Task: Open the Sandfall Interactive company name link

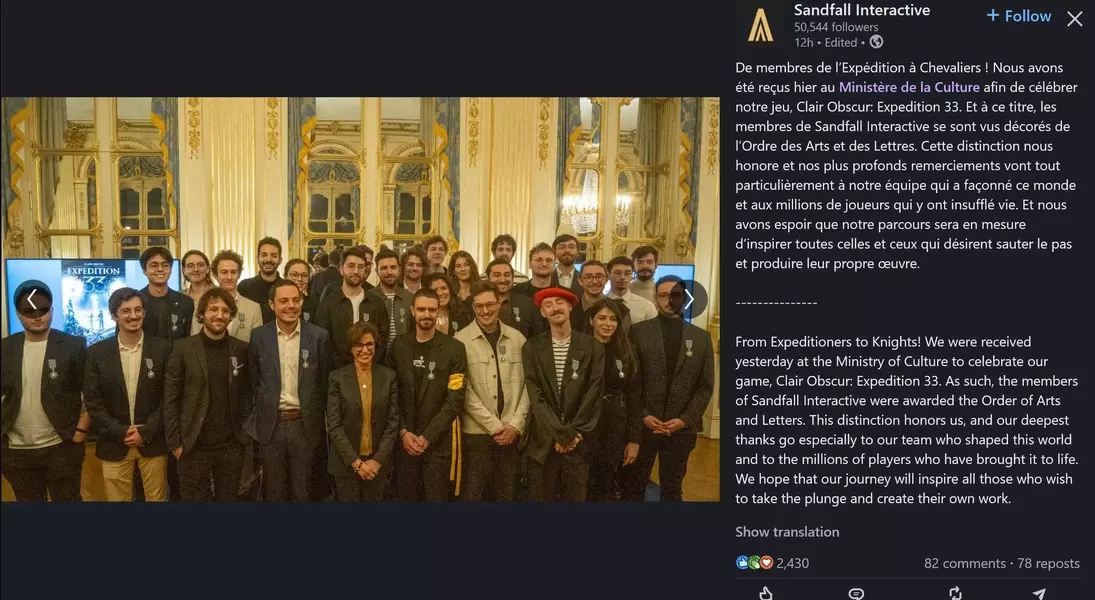Action: click(x=862, y=10)
